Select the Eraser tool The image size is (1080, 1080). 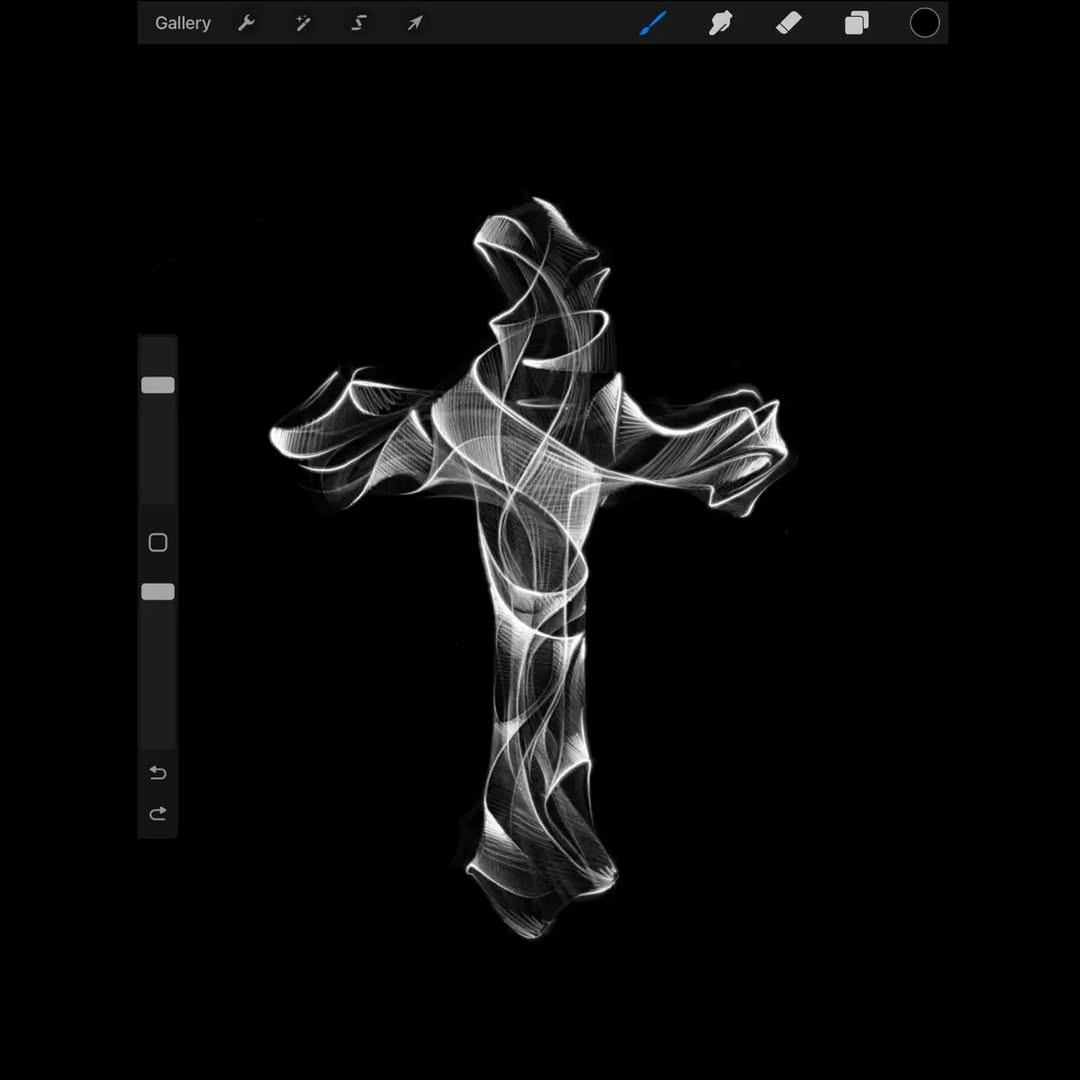789,23
